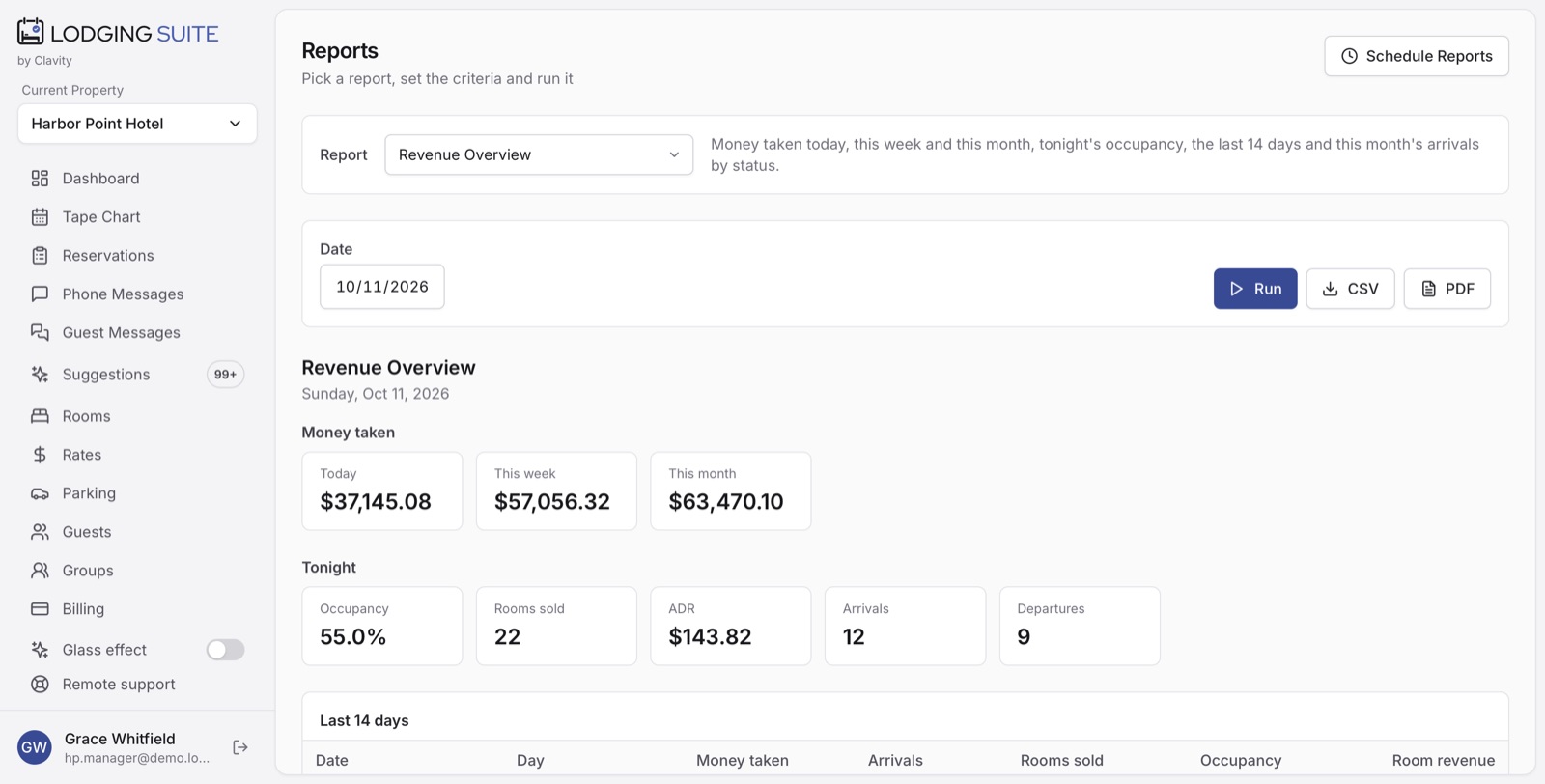1545x784 pixels.
Task: Run the report
Action: [x=1255, y=289]
